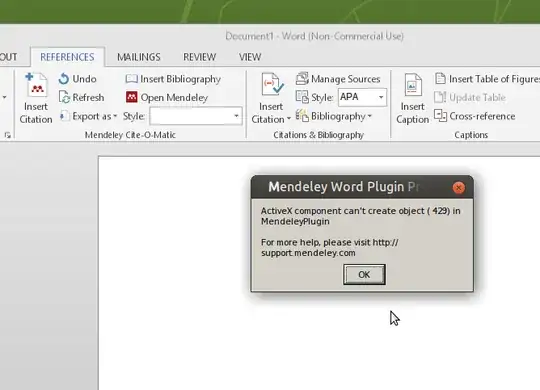
Task: Click the Open Mendeley icon
Action: [x=132, y=97]
